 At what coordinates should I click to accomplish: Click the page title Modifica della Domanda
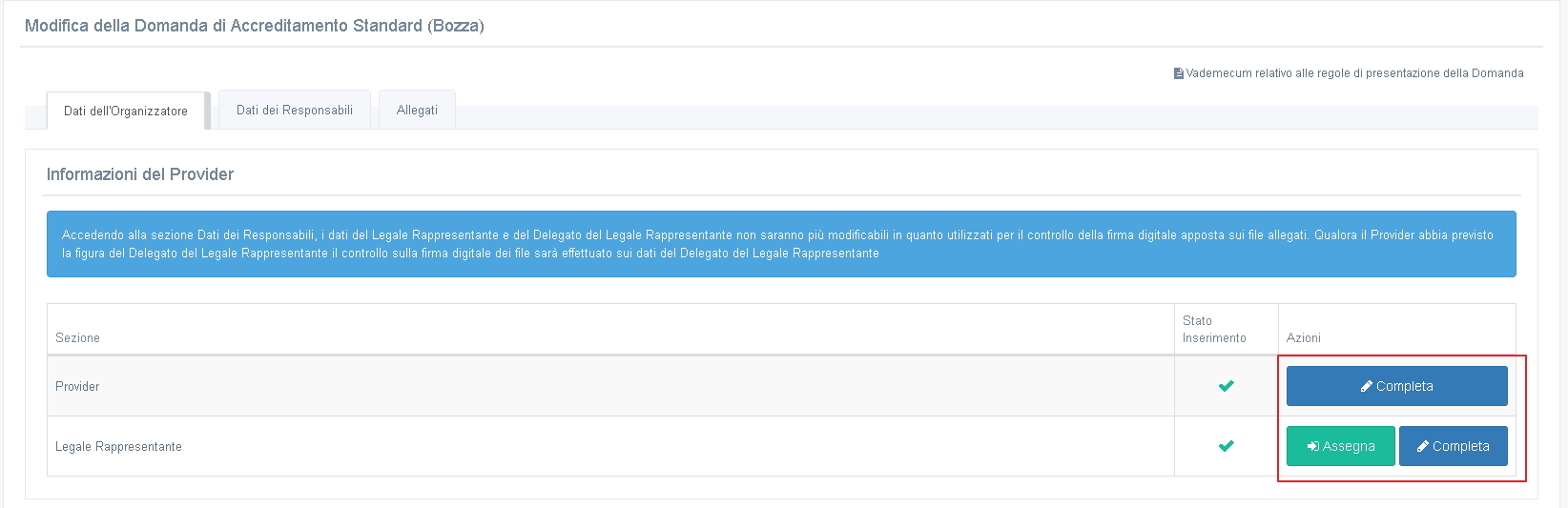255,26
